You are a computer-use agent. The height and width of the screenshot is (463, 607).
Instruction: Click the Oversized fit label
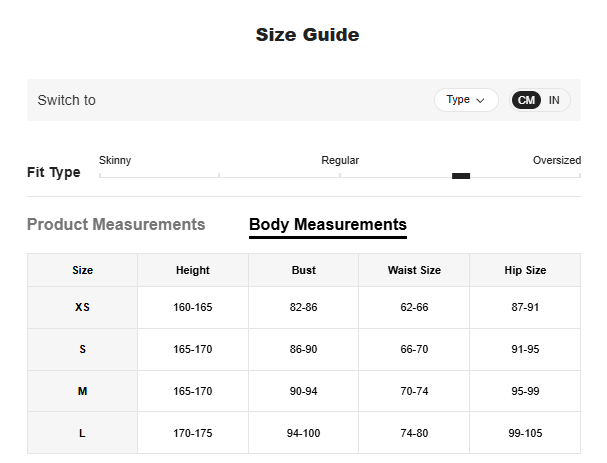coord(556,160)
